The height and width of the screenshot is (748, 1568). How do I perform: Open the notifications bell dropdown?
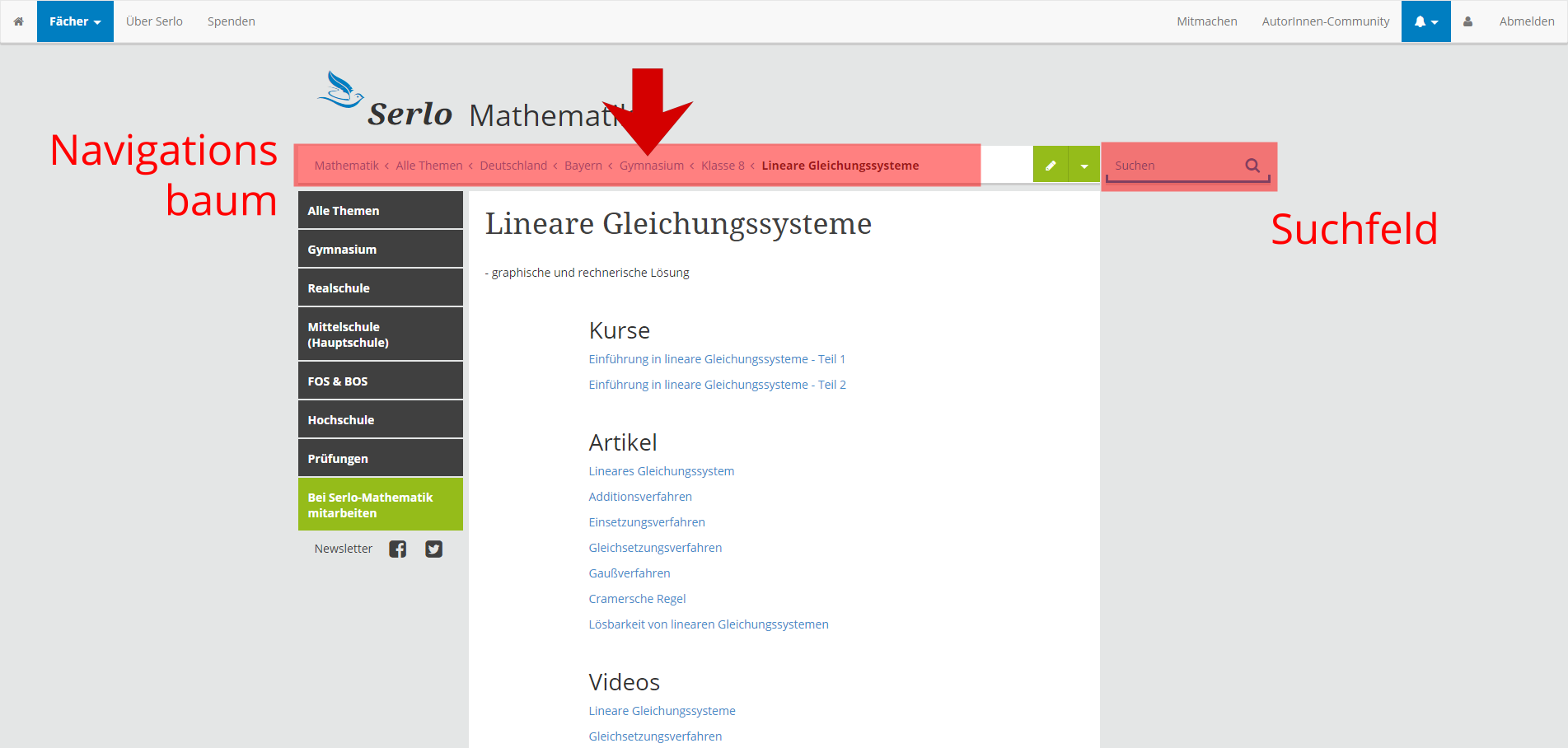tap(1426, 21)
